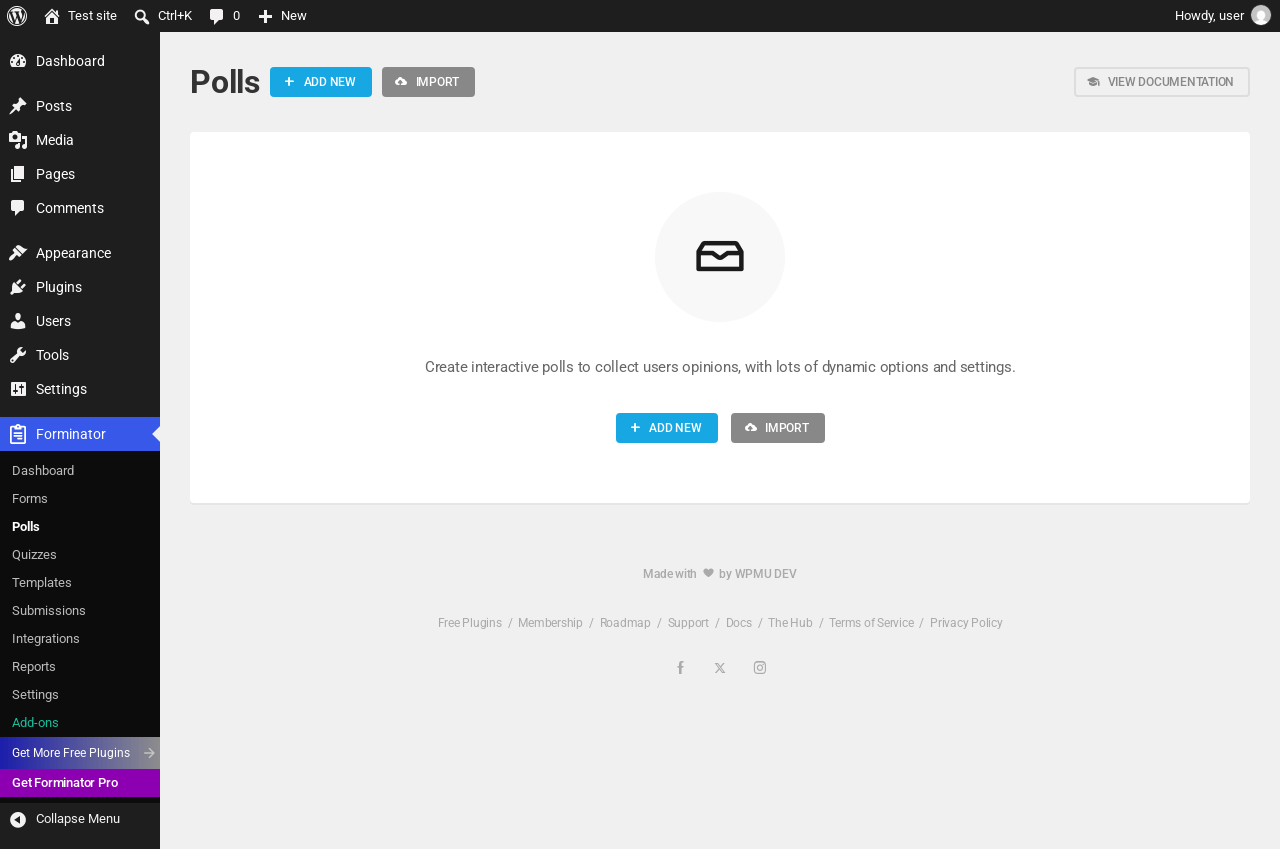Open Forminator Dashboard submenu item

[x=43, y=471]
